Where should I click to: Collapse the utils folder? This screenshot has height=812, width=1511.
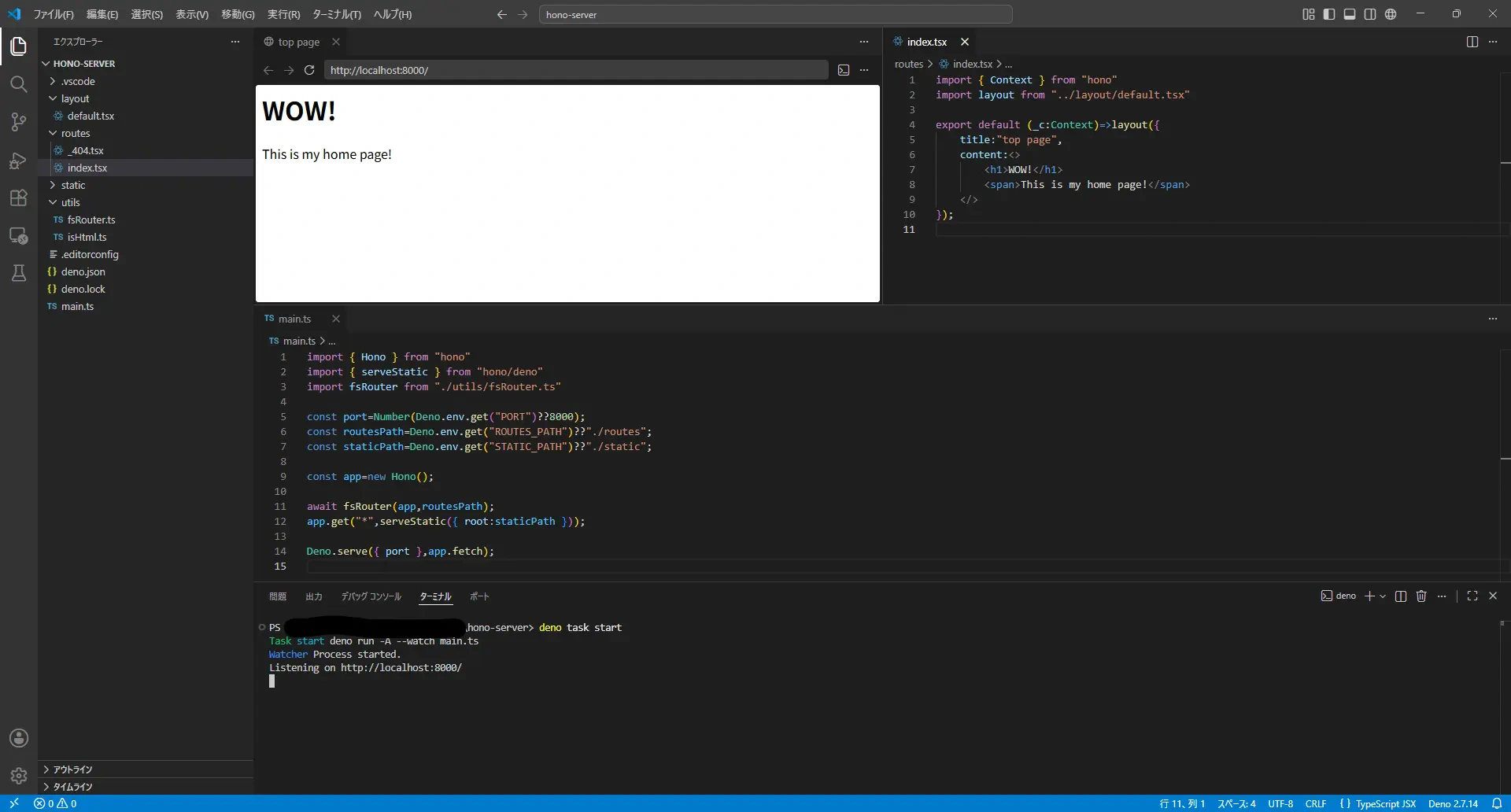[x=71, y=202]
